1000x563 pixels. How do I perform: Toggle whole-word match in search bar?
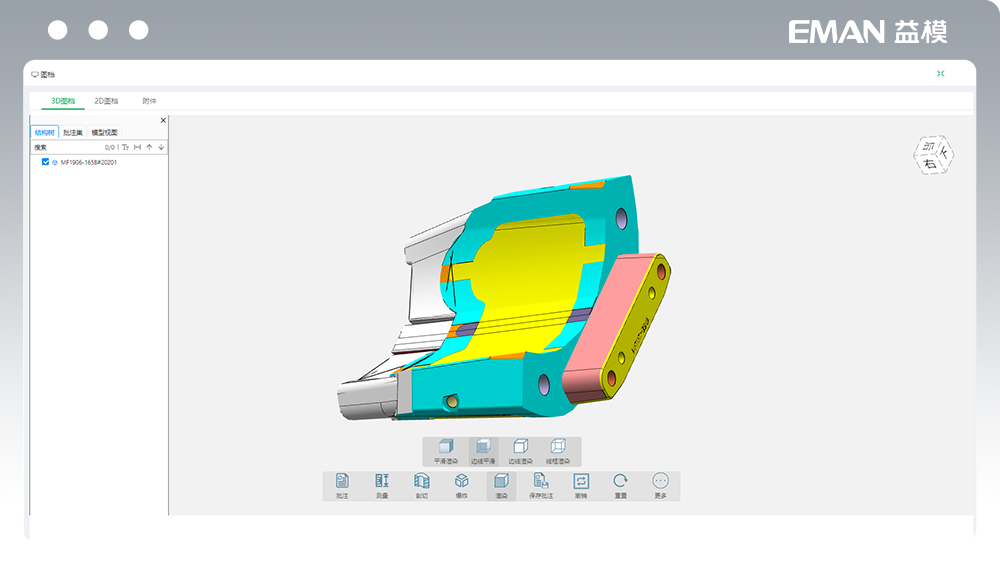tap(137, 147)
